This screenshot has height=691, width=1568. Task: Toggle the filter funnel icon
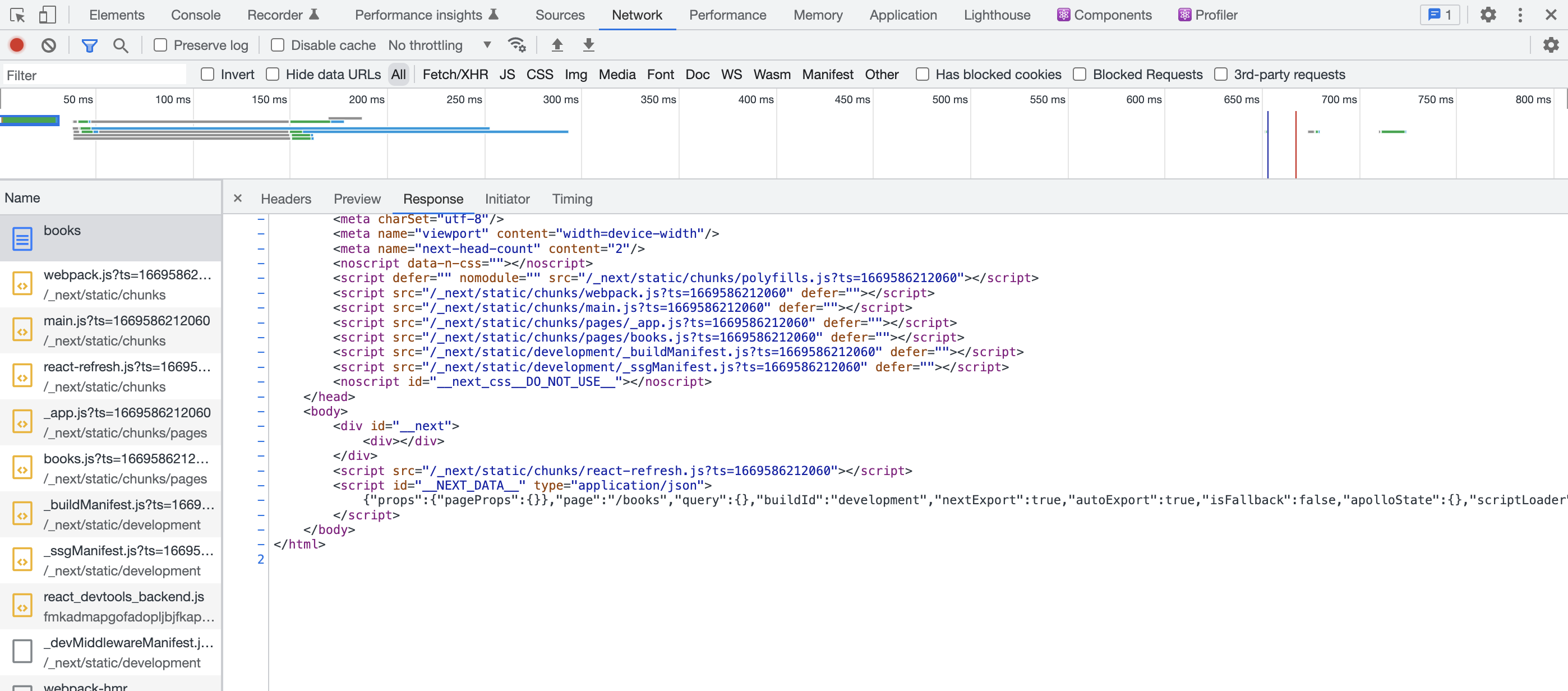click(90, 45)
